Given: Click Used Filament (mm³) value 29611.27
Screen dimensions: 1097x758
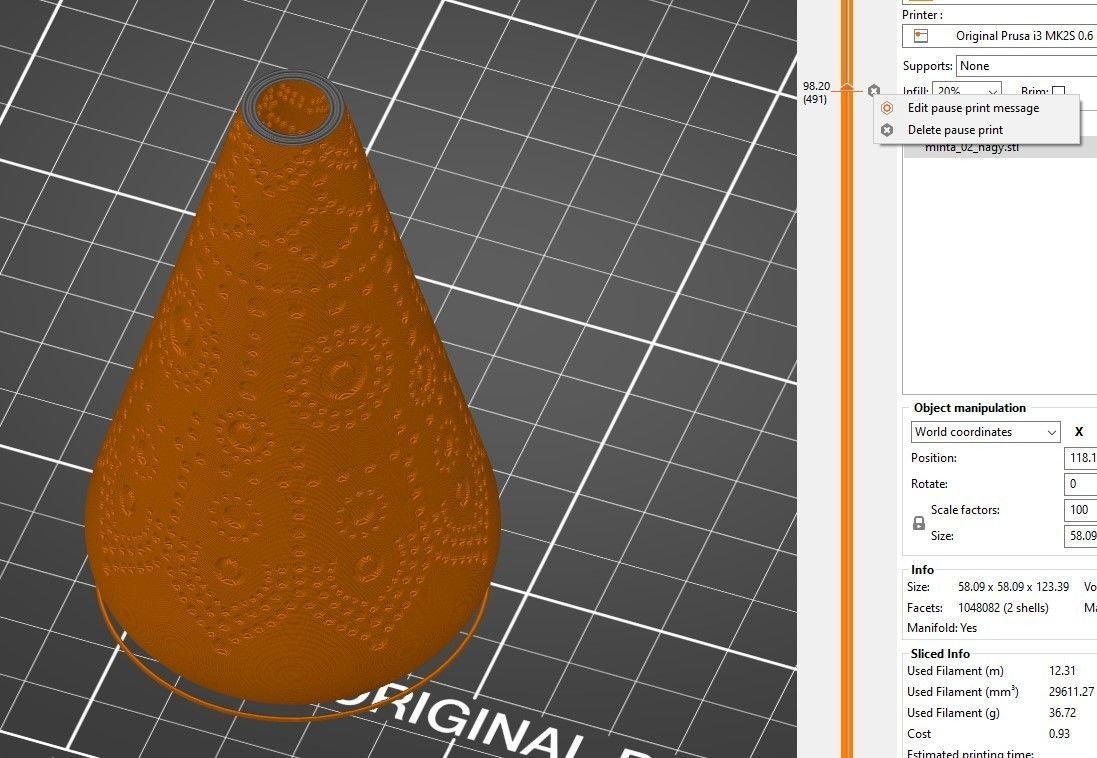Looking at the screenshot, I should 1071,692.
